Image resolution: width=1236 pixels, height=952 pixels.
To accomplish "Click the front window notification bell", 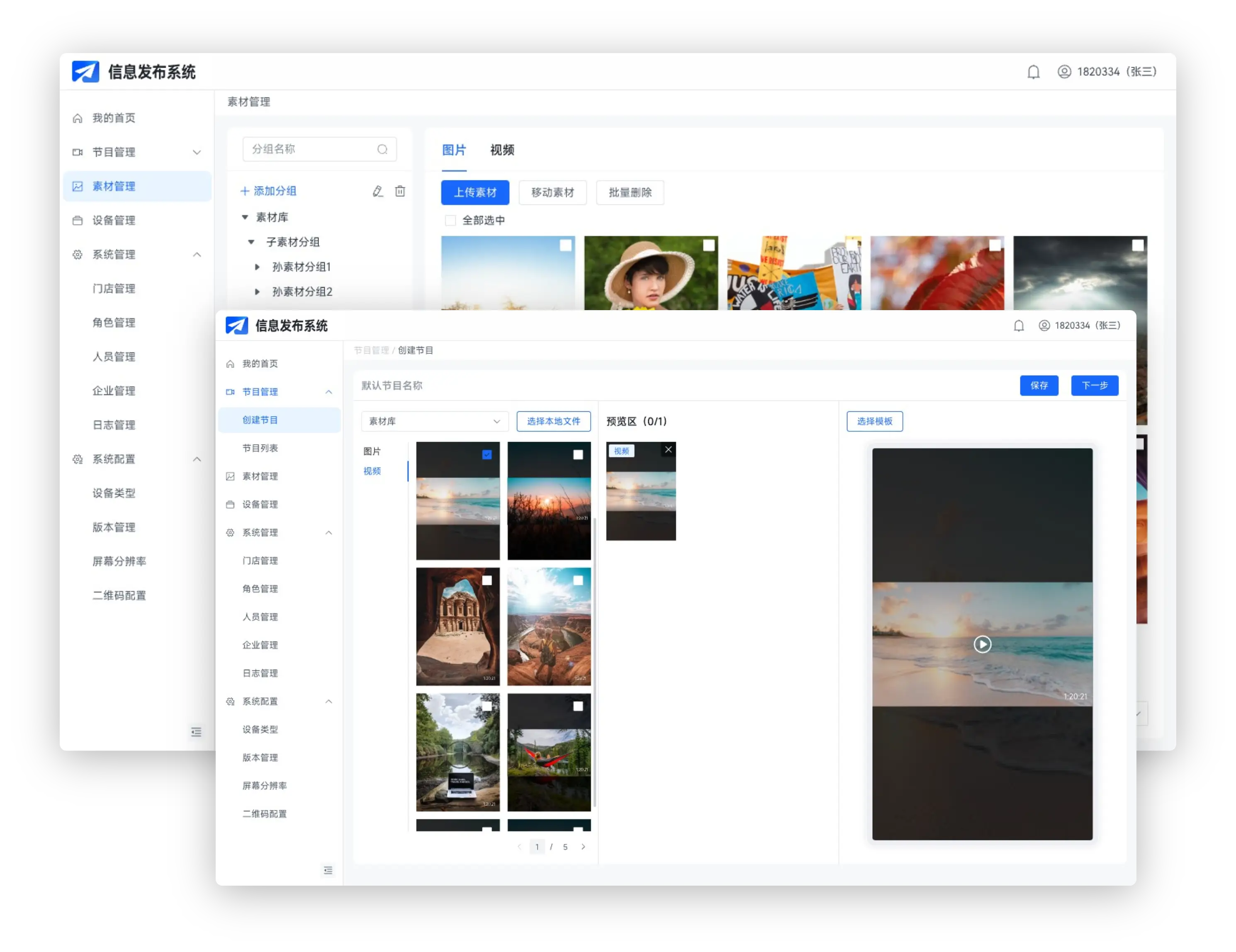I will tap(1019, 326).
